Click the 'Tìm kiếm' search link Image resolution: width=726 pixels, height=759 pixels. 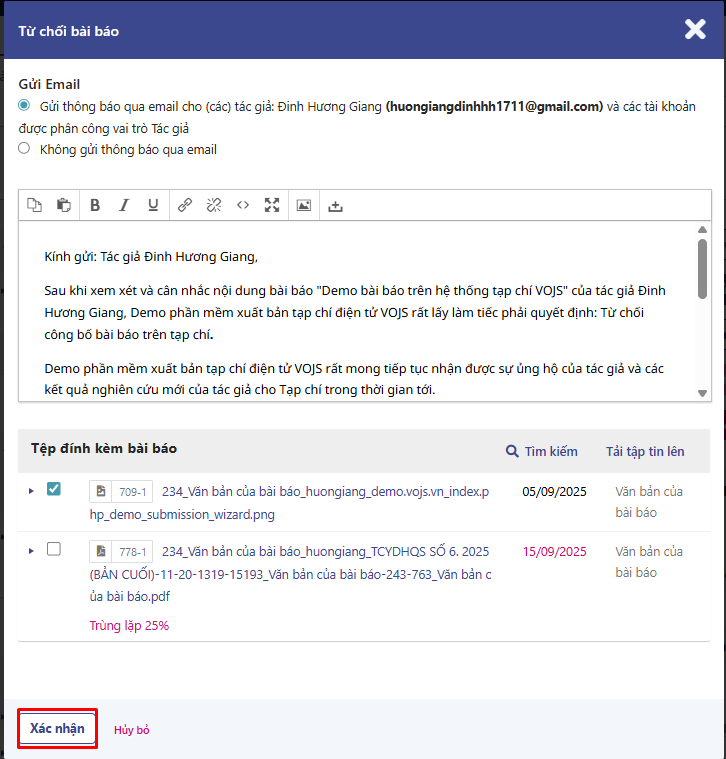542,451
